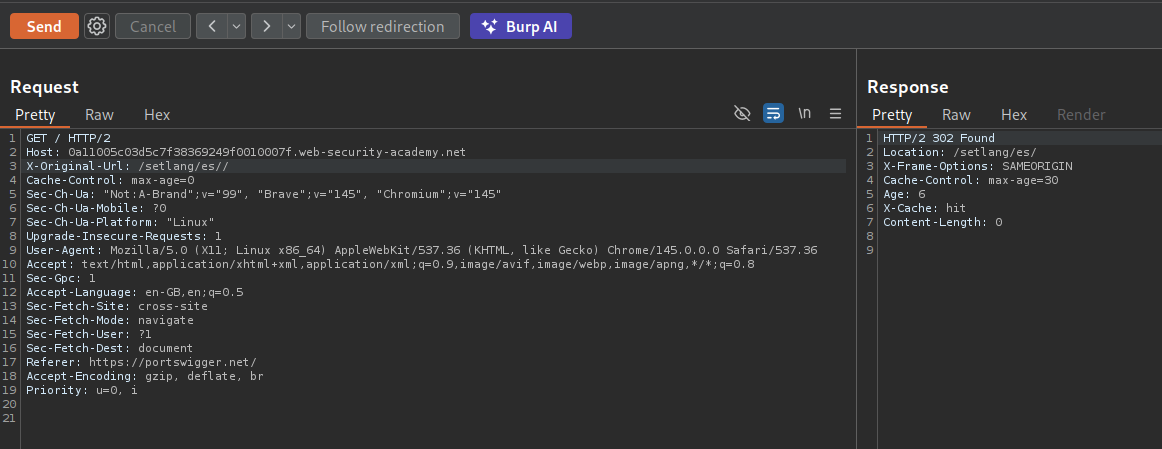Open request editor hamburger menu

click(835, 114)
